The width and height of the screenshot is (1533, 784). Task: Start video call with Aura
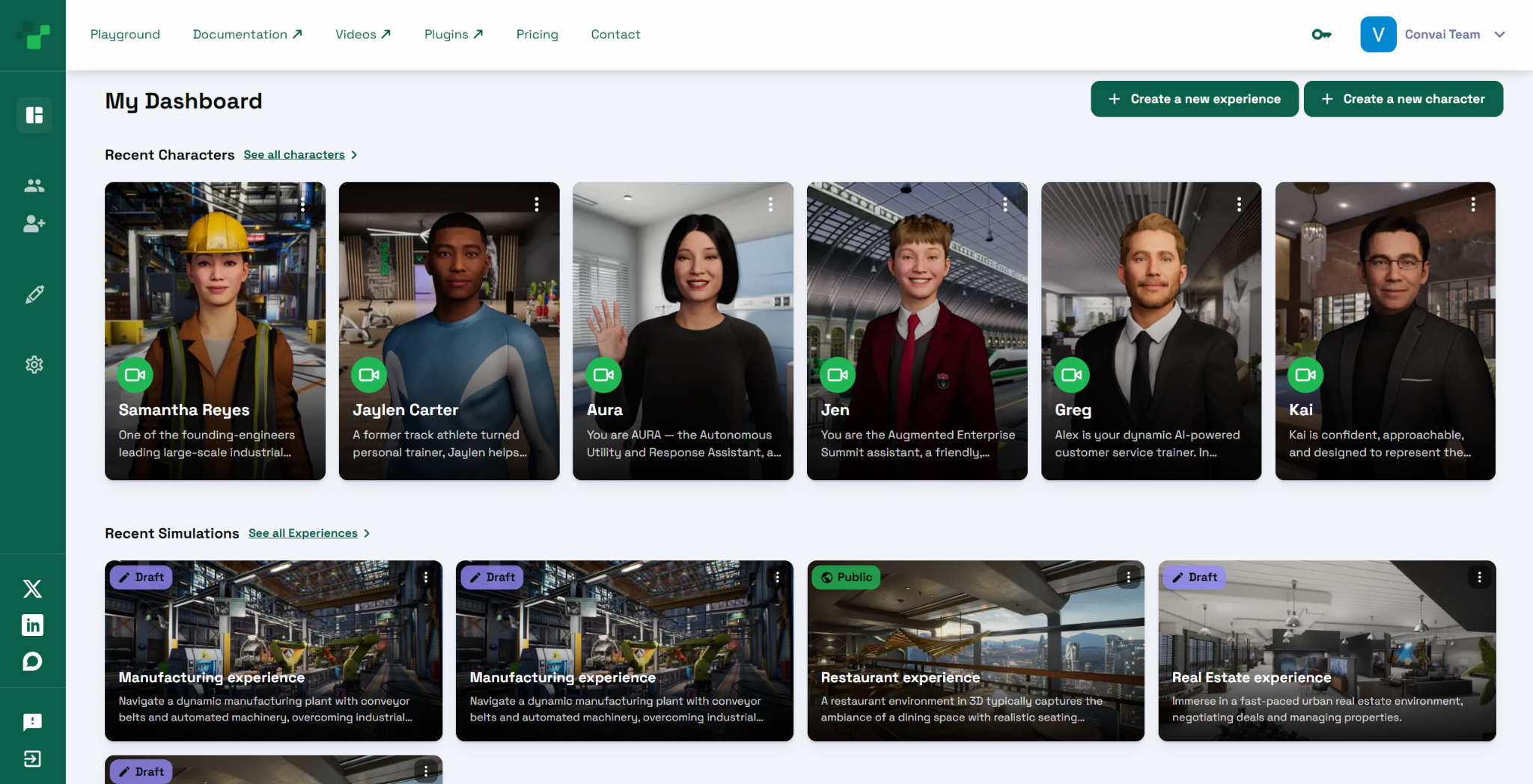[603, 375]
